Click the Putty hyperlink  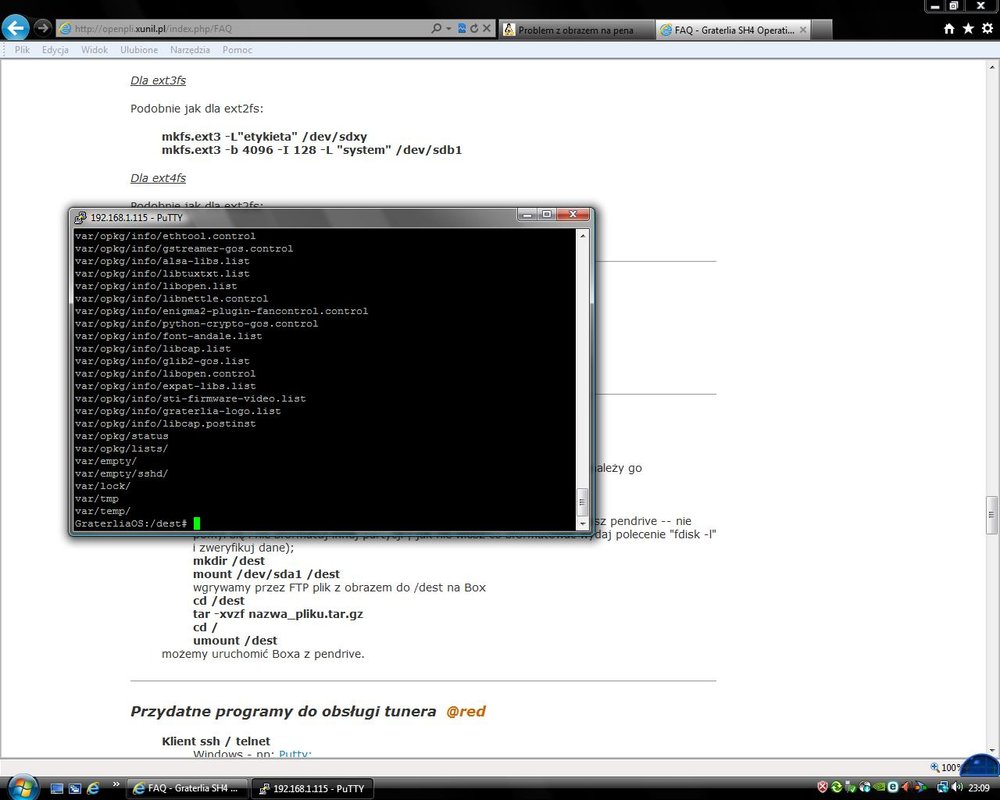pos(294,755)
